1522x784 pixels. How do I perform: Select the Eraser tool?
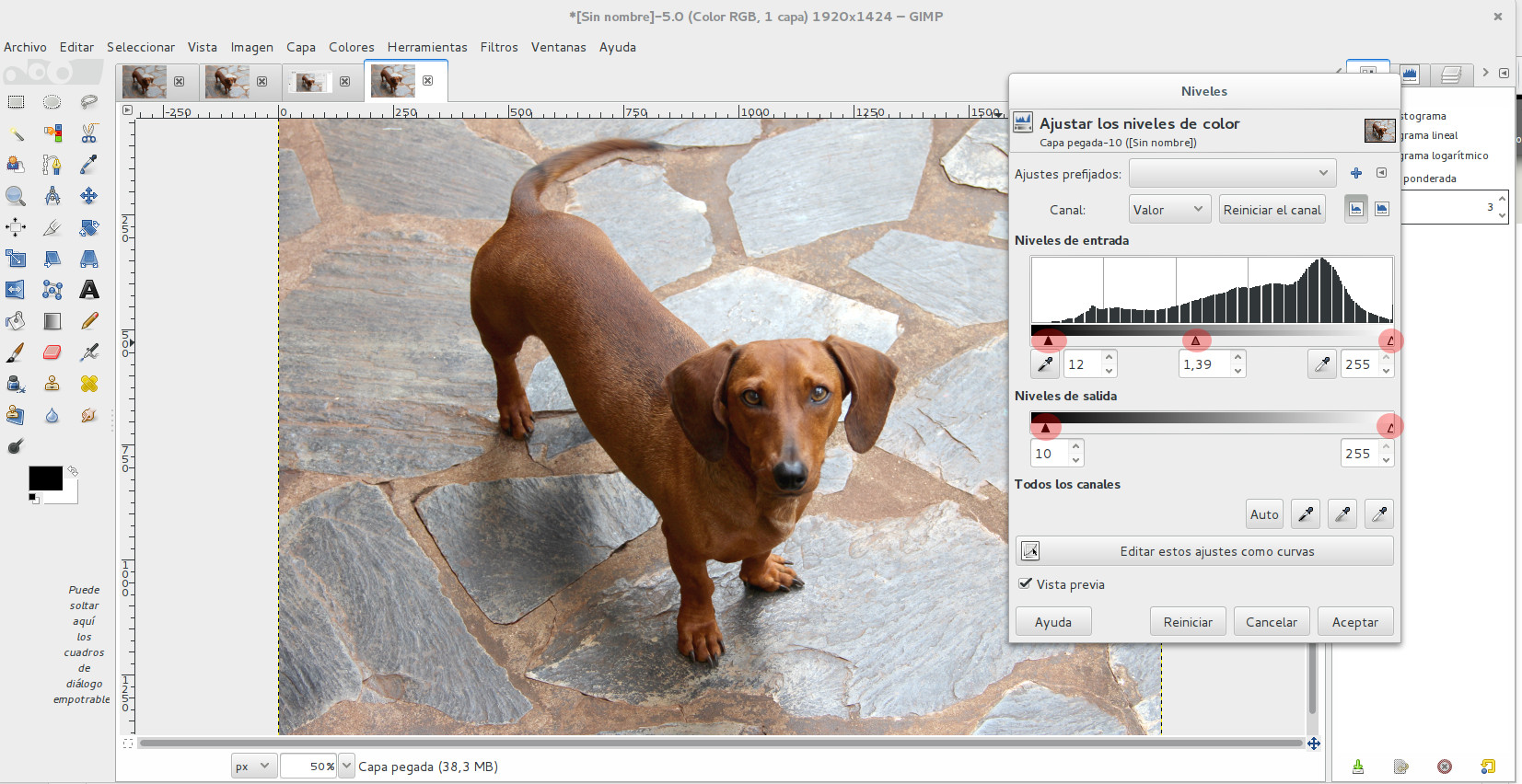click(52, 352)
